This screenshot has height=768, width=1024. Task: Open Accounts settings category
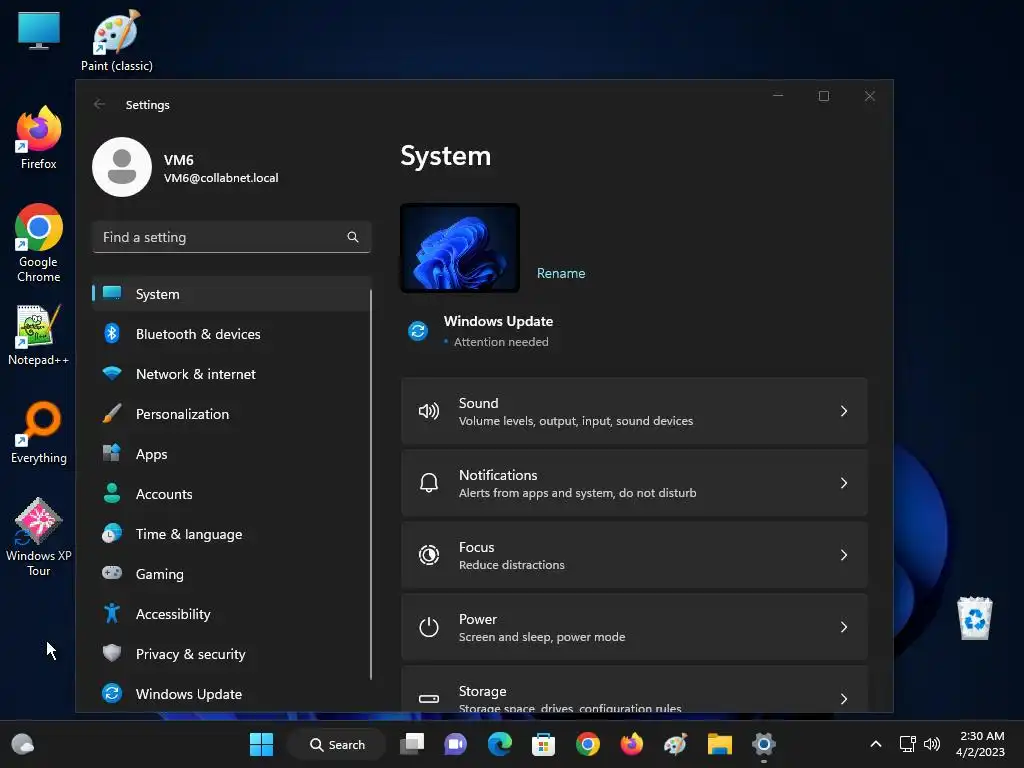[231, 494]
